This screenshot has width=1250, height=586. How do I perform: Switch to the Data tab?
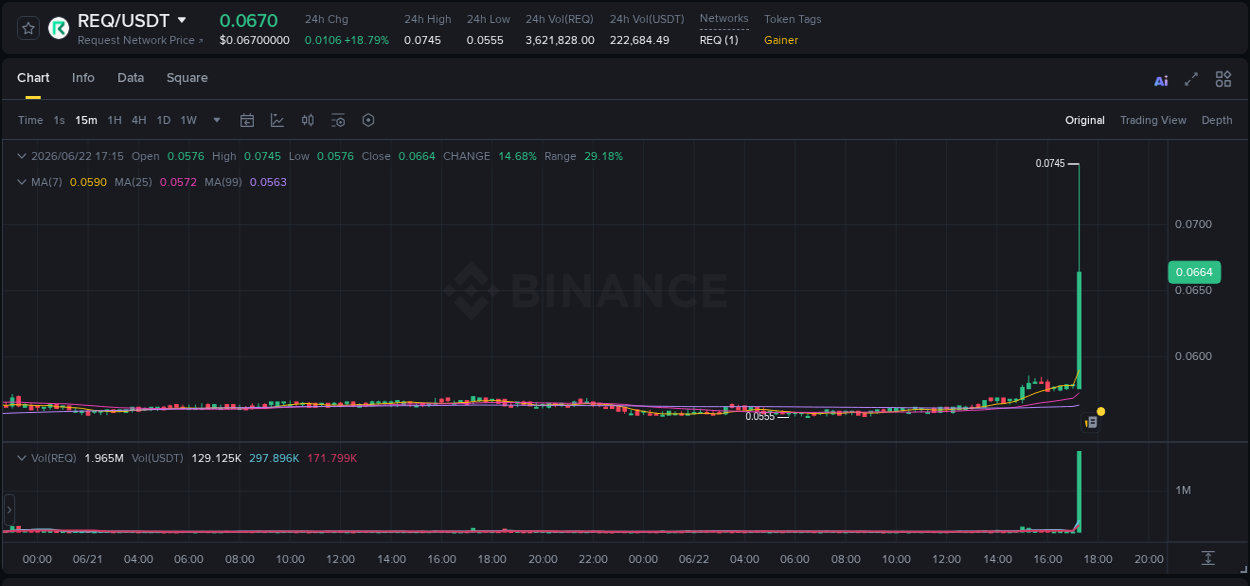[x=131, y=78]
